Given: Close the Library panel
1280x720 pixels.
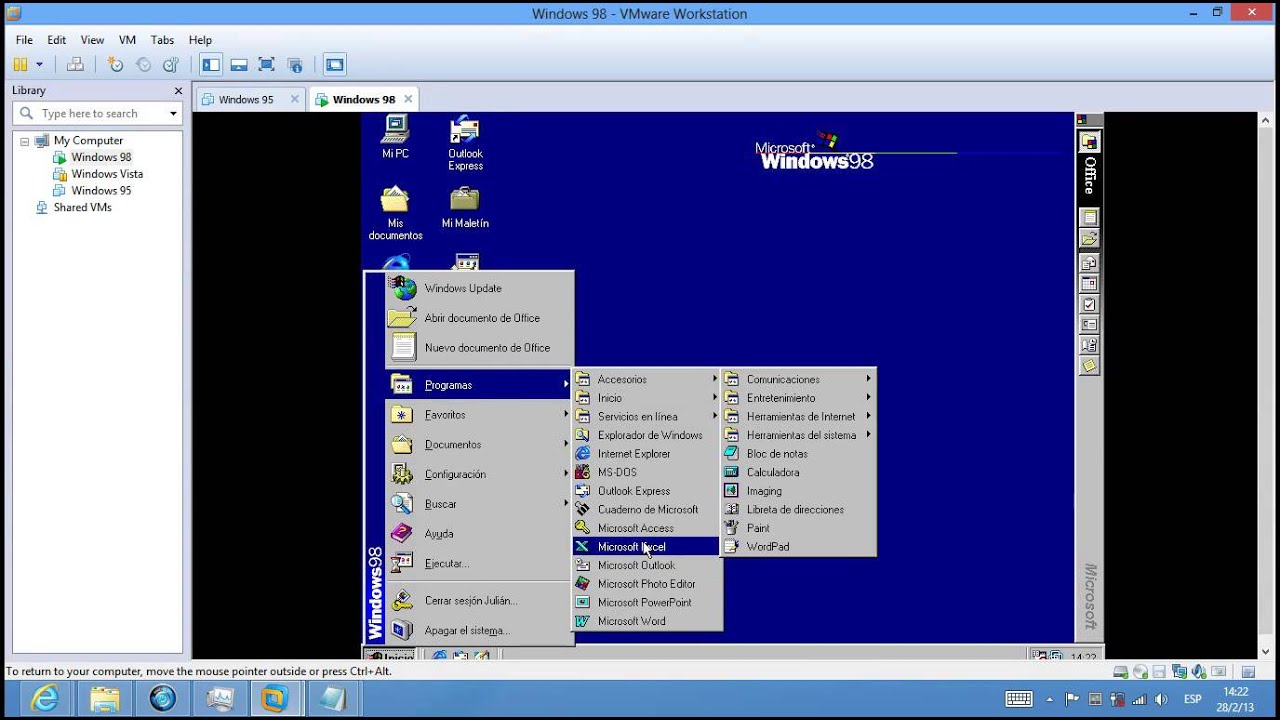Looking at the screenshot, I should coord(178,90).
